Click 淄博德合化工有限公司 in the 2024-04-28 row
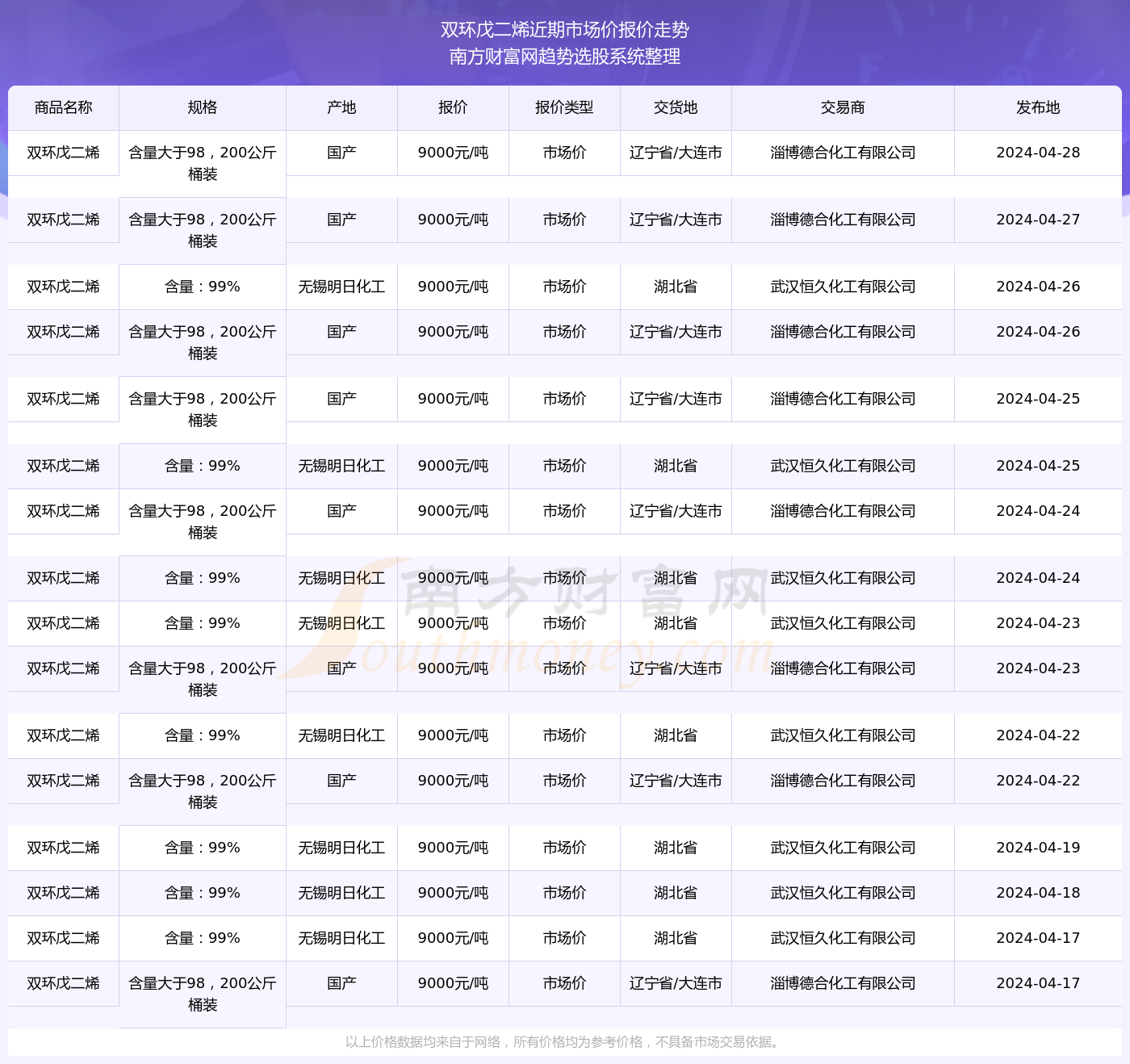Screen dimensions: 1130x1064 (843, 153)
